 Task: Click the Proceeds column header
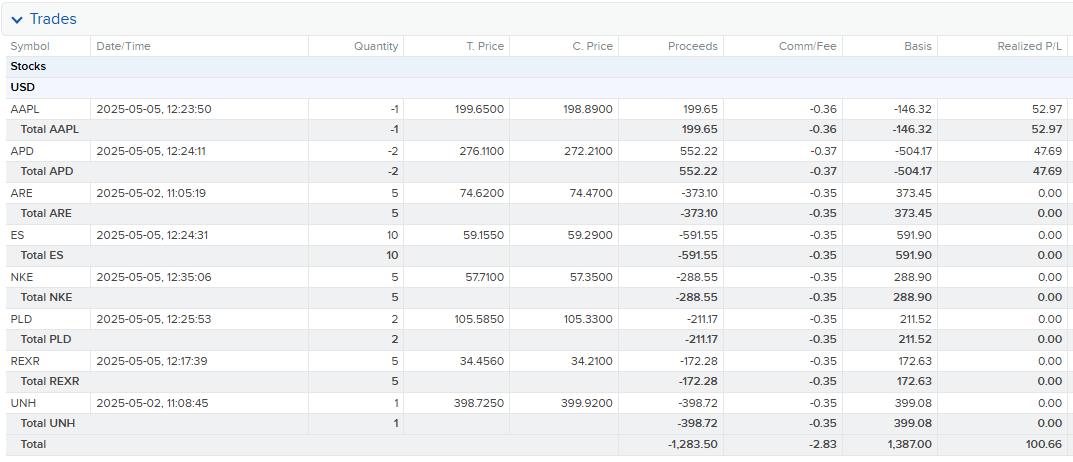pos(693,47)
